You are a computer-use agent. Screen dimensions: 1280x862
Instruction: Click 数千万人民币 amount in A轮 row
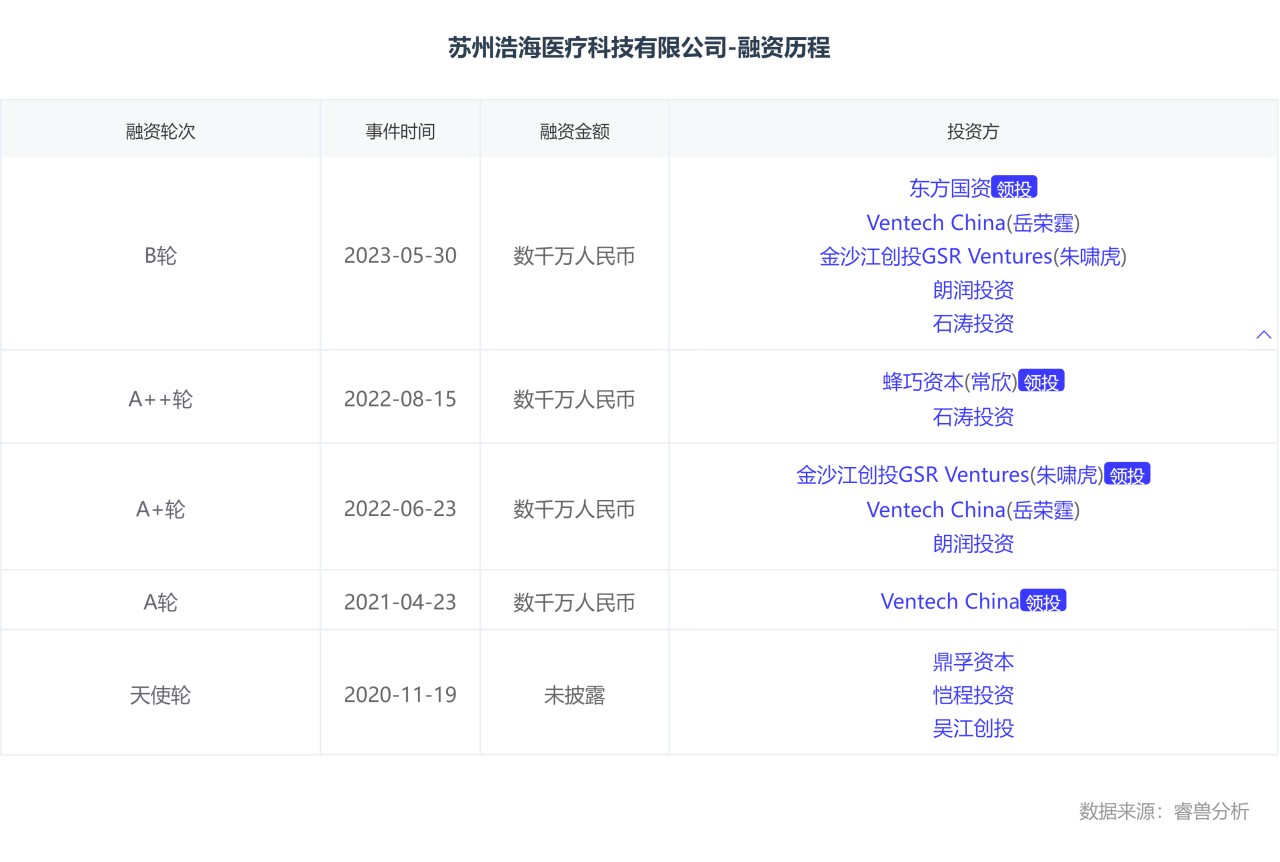point(575,602)
